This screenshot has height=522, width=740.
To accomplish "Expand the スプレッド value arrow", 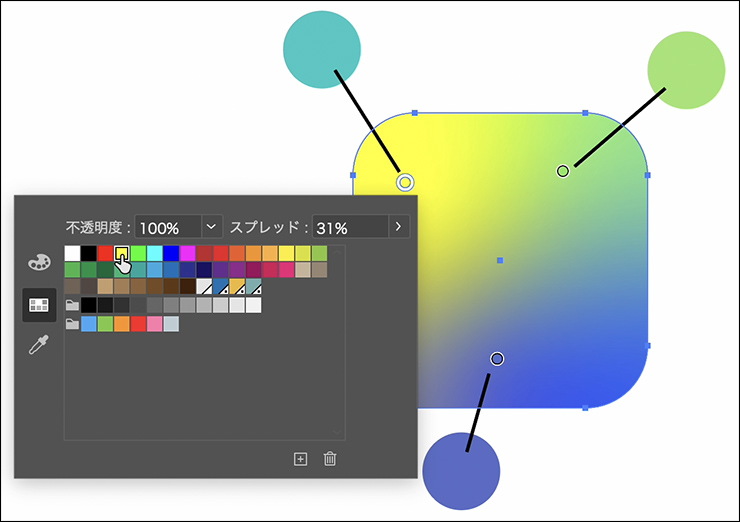I will pos(399,227).
